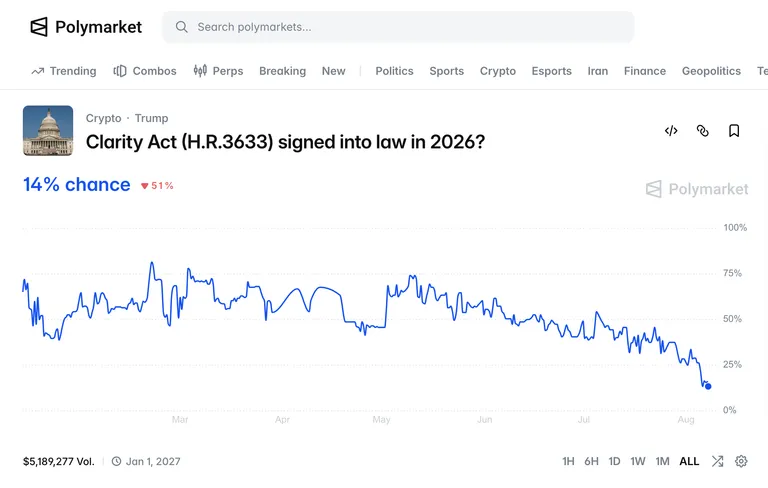This screenshot has height=488, width=768.
Task: Click the search magnifier icon
Action: coord(181,27)
